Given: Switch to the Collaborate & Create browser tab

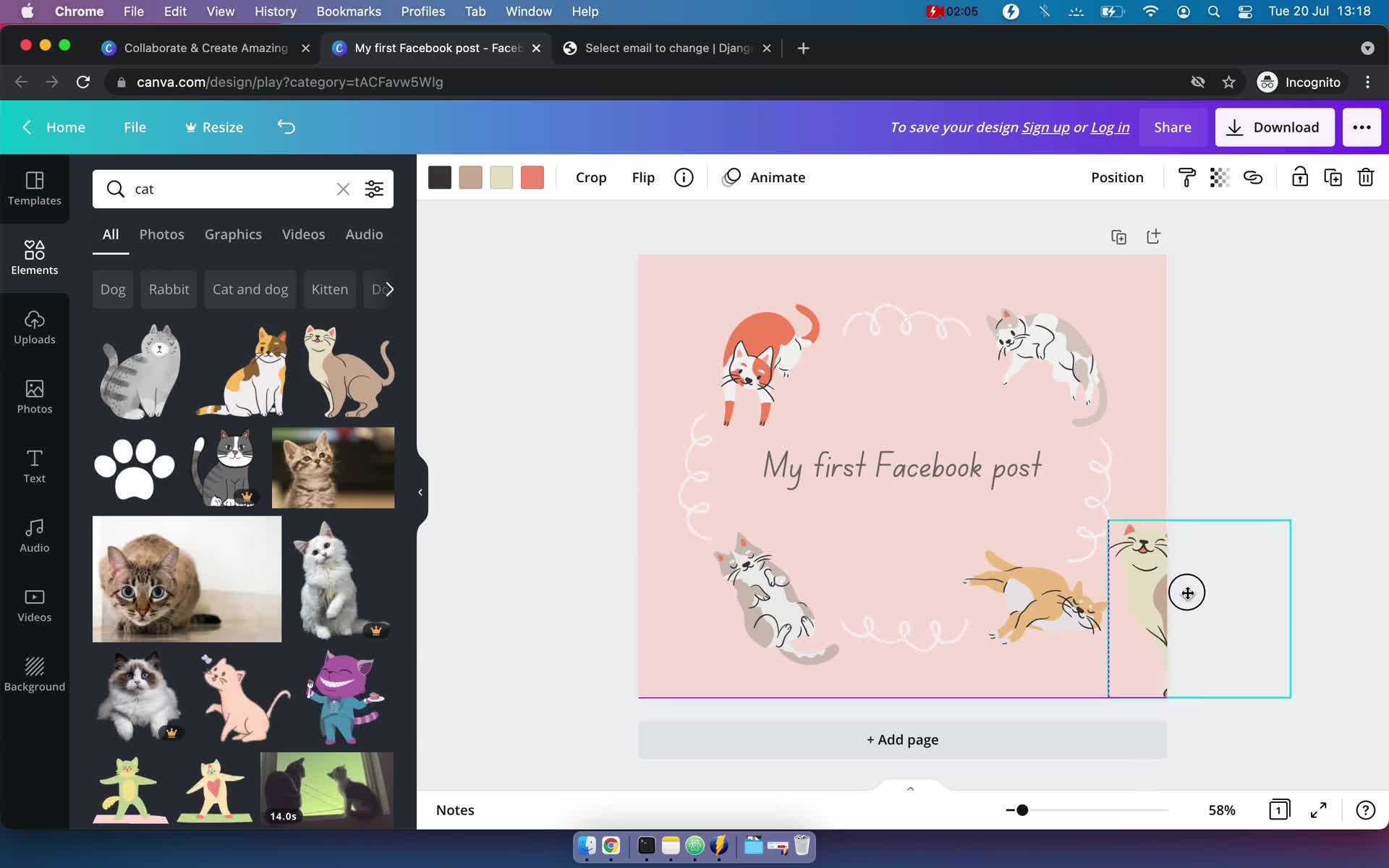Looking at the screenshot, I should pyautogui.click(x=205, y=48).
